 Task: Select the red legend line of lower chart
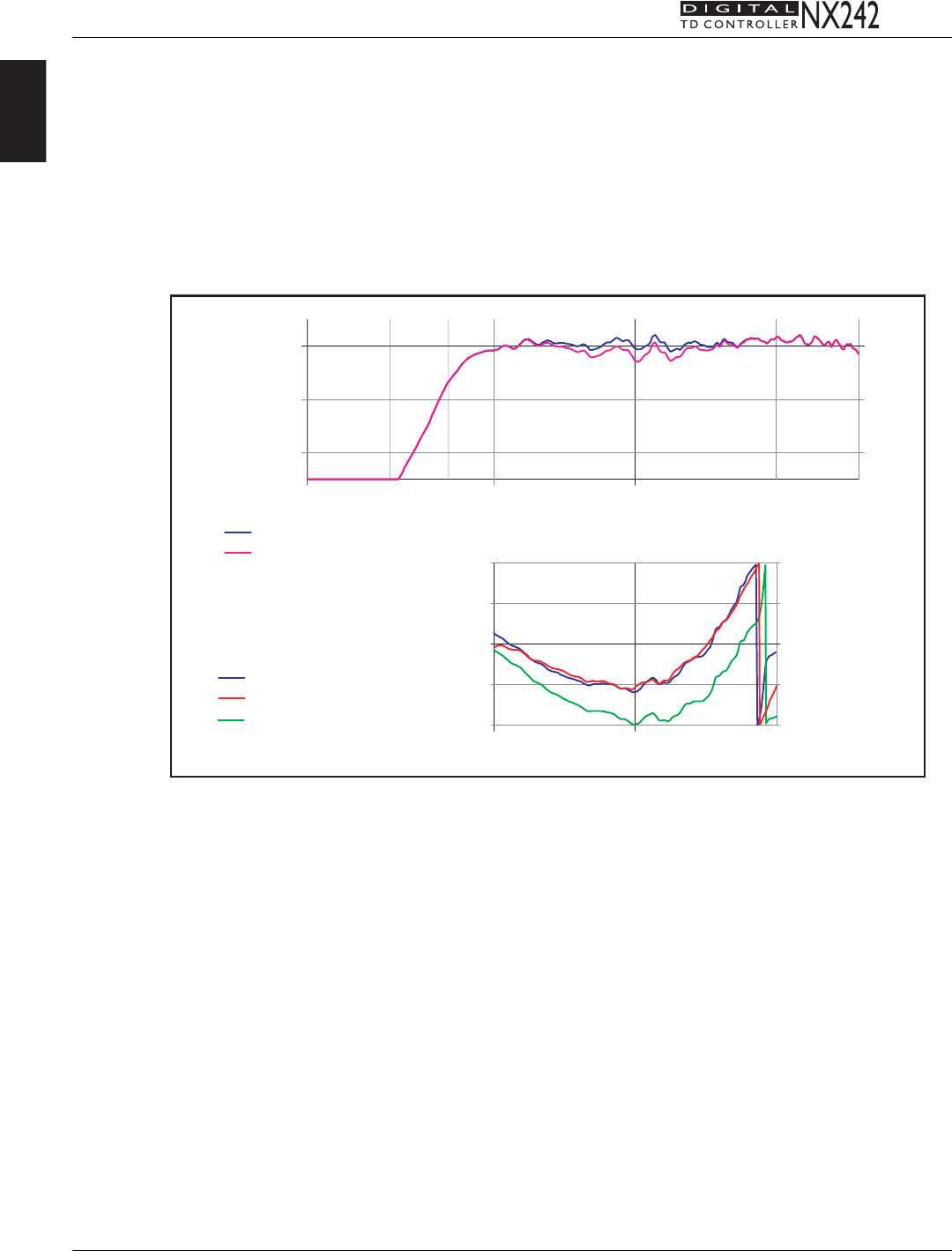point(231,698)
